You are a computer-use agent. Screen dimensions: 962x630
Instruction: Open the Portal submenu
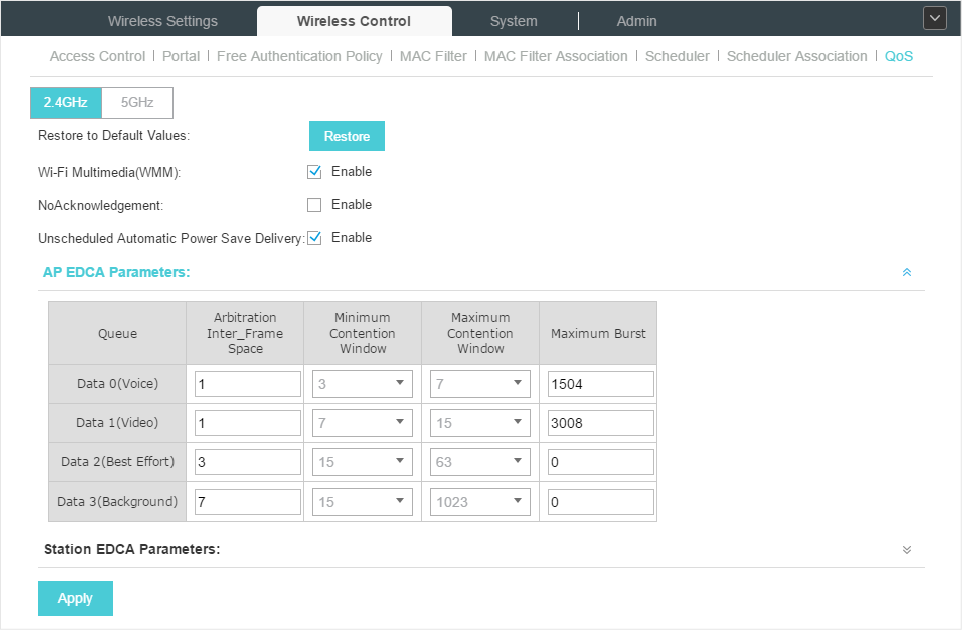(x=181, y=56)
